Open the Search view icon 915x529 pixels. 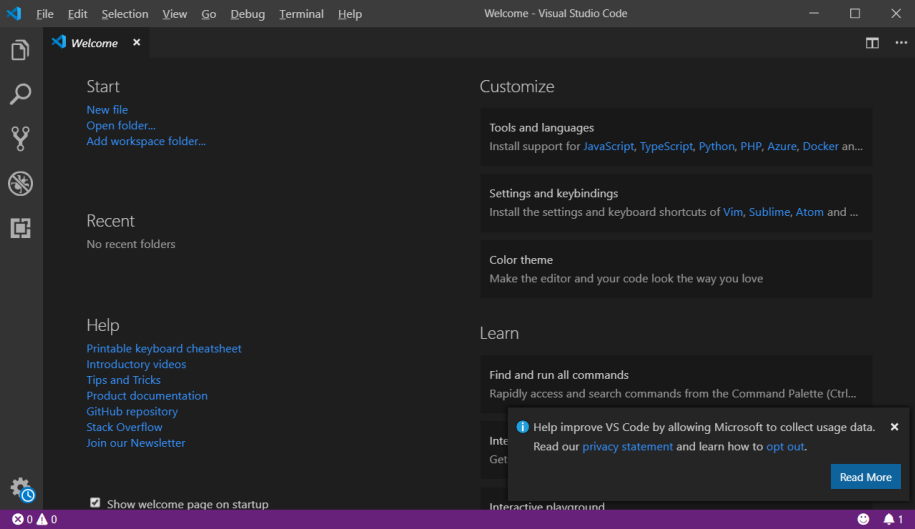coord(20,94)
